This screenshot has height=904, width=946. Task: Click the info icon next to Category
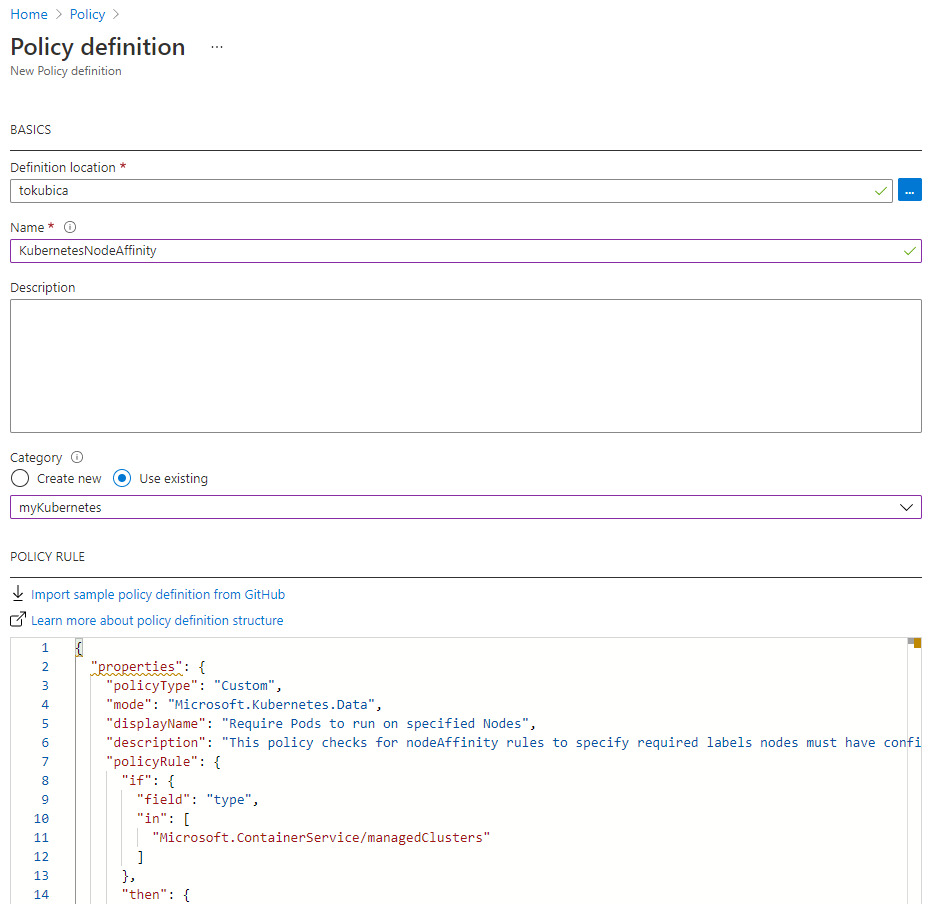coord(77,457)
